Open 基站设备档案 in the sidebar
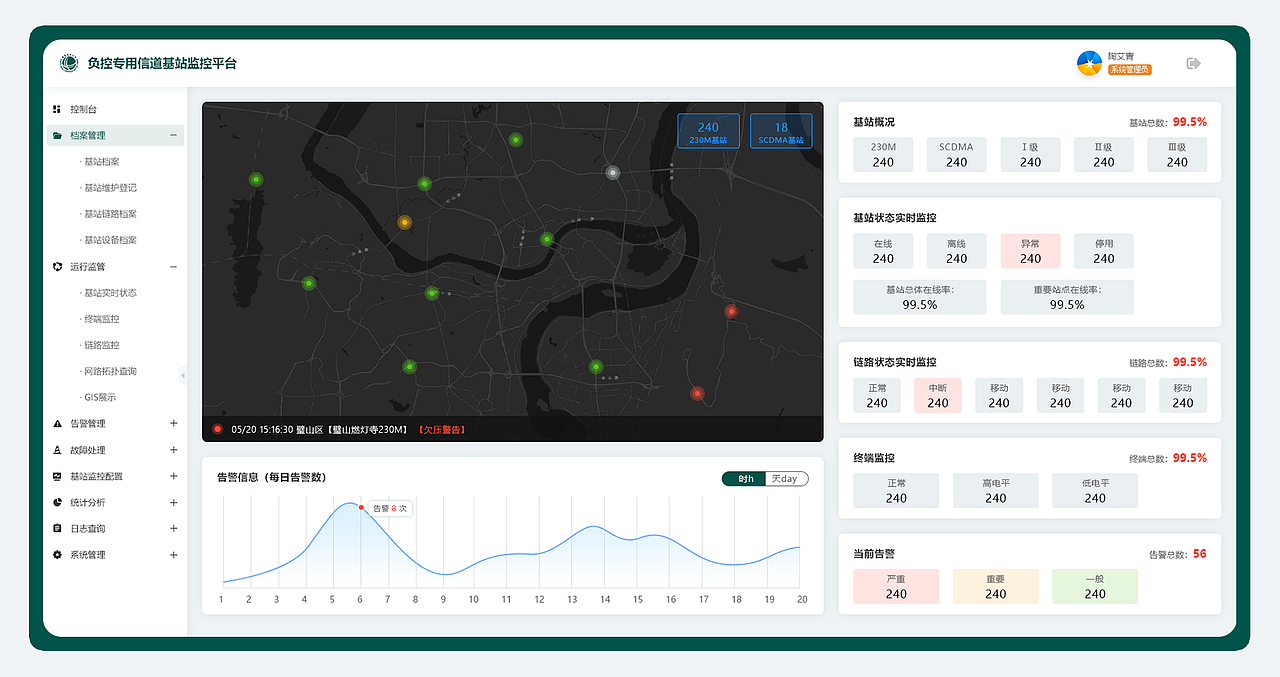Screen dimensions: 1280x677 [109, 240]
